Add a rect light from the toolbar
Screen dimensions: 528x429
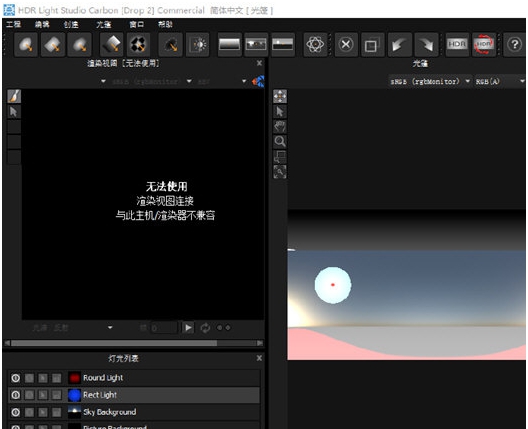click(53, 44)
